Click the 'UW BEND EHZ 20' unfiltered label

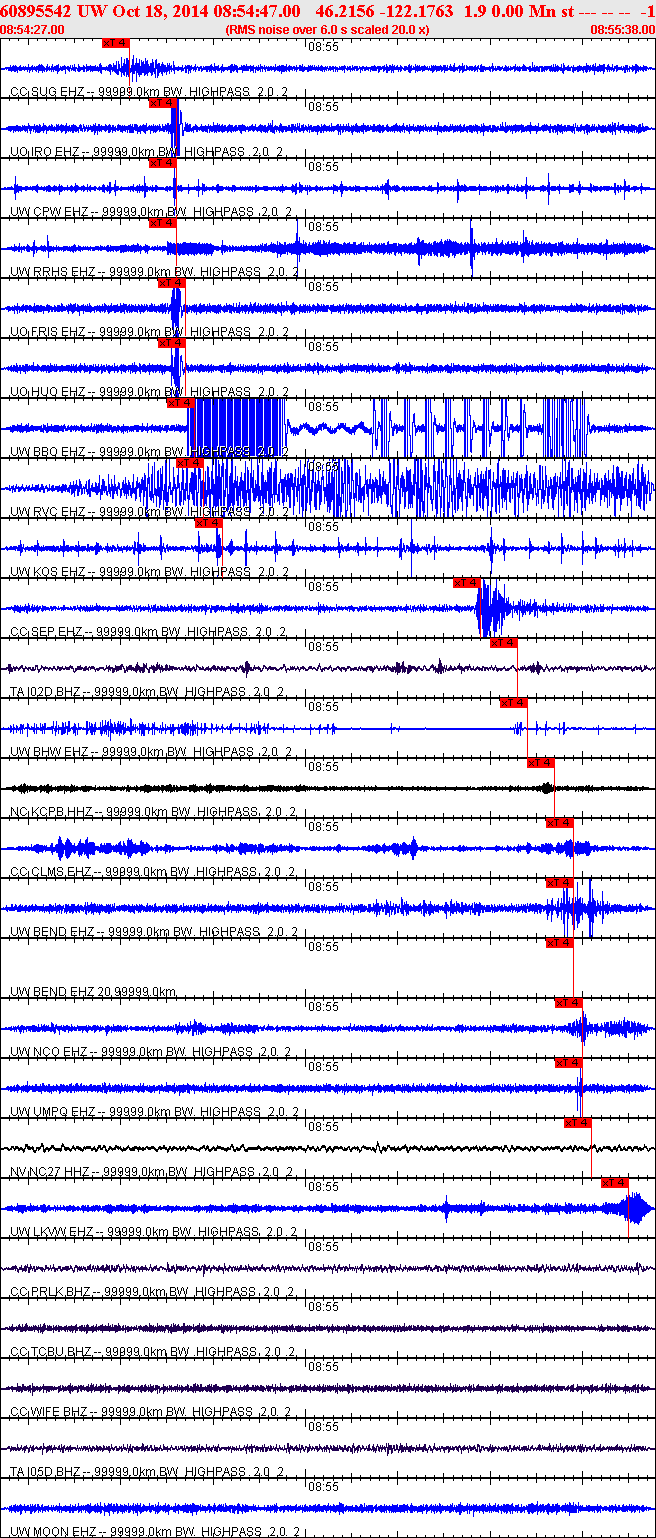[60, 992]
